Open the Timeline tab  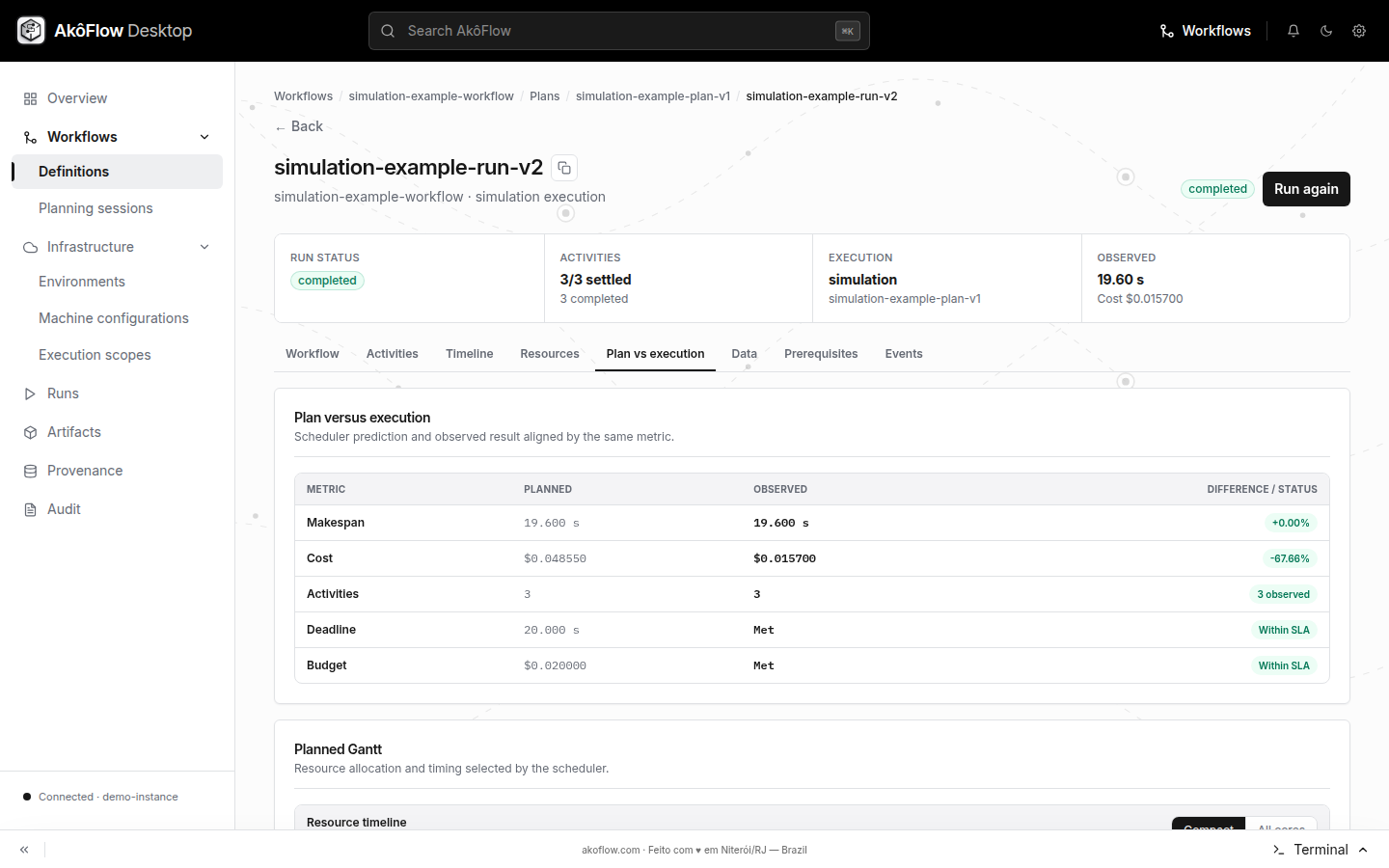point(470,354)
